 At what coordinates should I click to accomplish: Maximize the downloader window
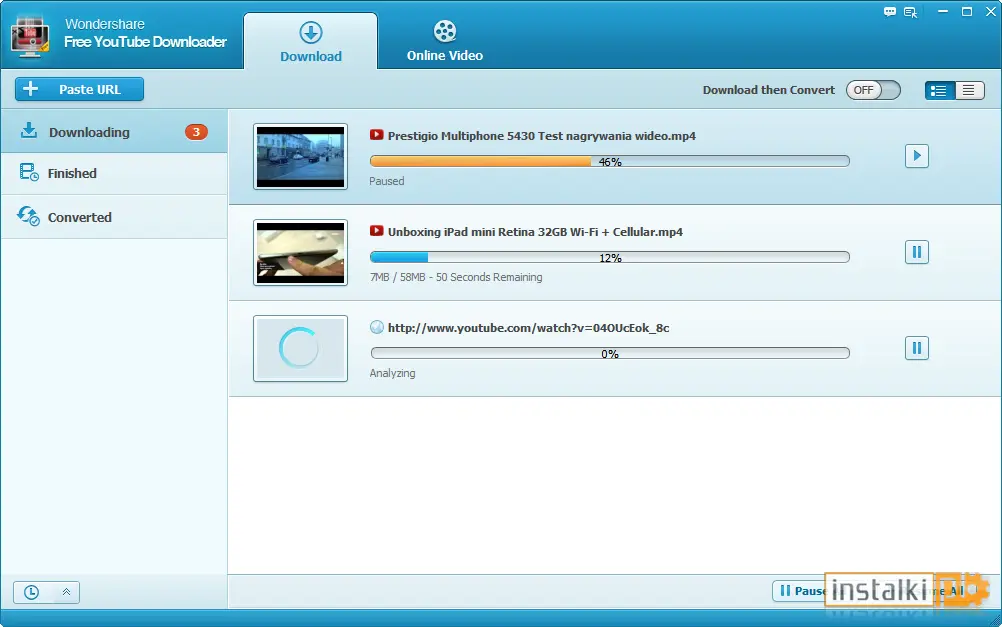tap(967, 12)
